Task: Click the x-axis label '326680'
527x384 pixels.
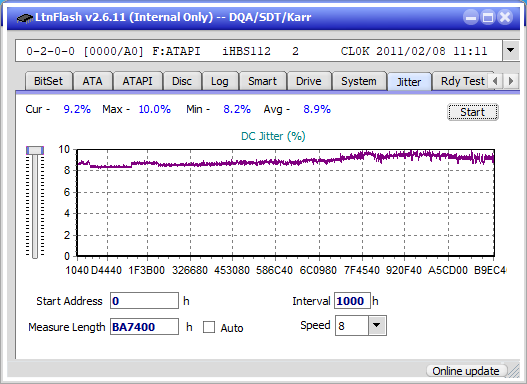Action: pos(190,270)
